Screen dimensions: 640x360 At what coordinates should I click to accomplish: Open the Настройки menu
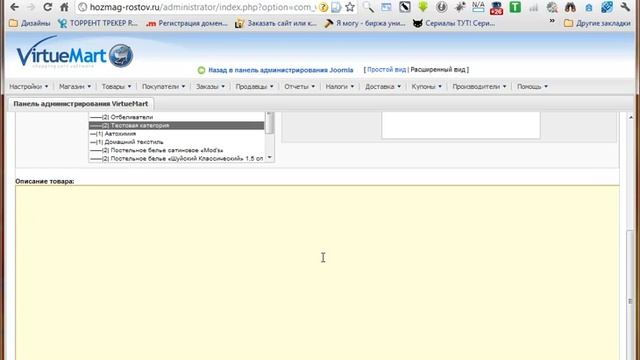pos(29,87)
